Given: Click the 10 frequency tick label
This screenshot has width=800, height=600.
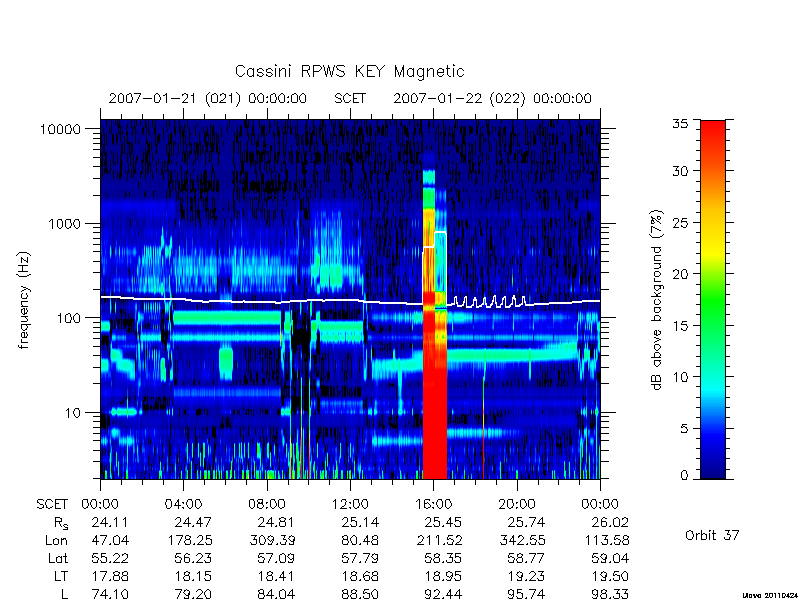Looking at the screenshot, I should pos(73,412).
